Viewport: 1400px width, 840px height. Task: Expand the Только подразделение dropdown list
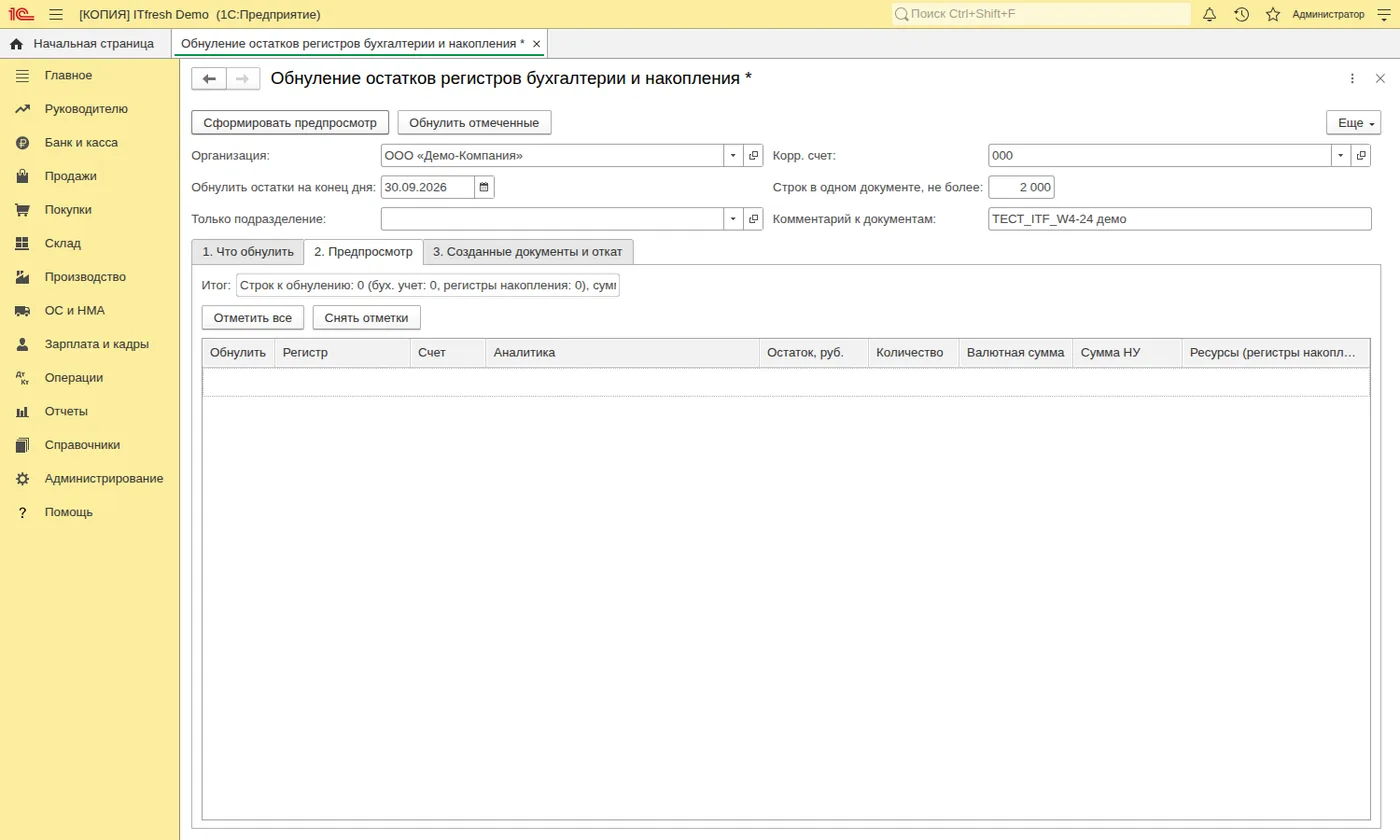click(733, 219)
